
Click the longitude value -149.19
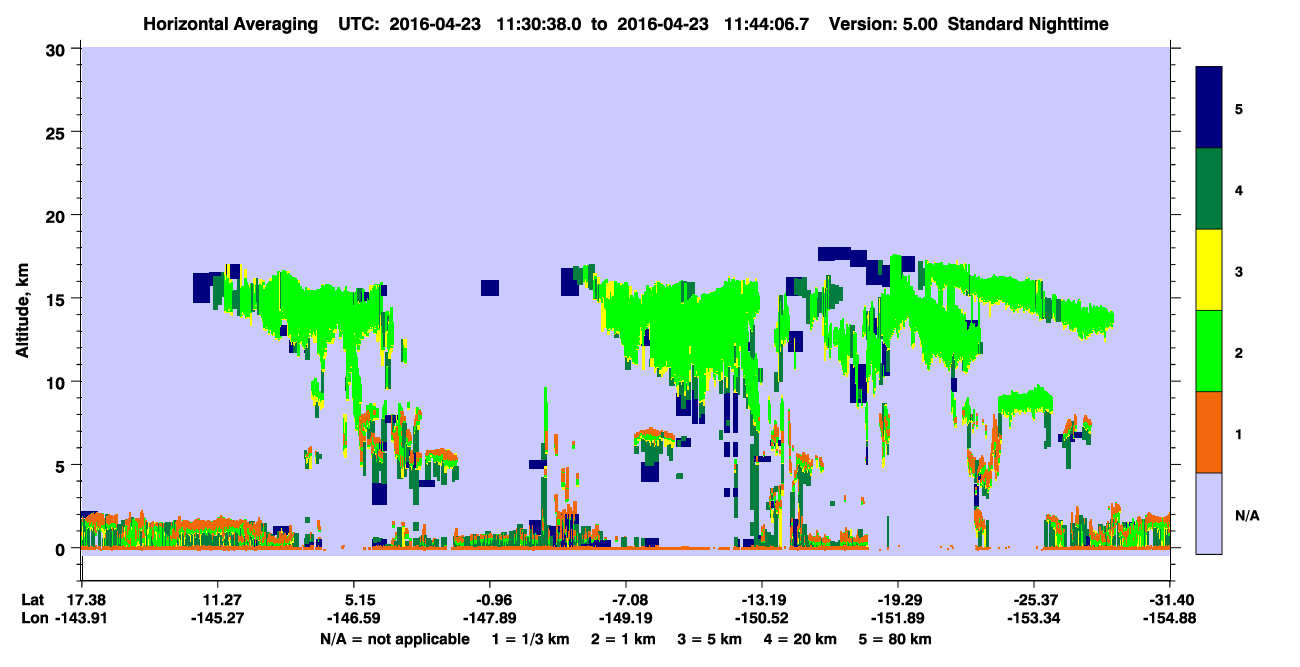coord(625,618)
